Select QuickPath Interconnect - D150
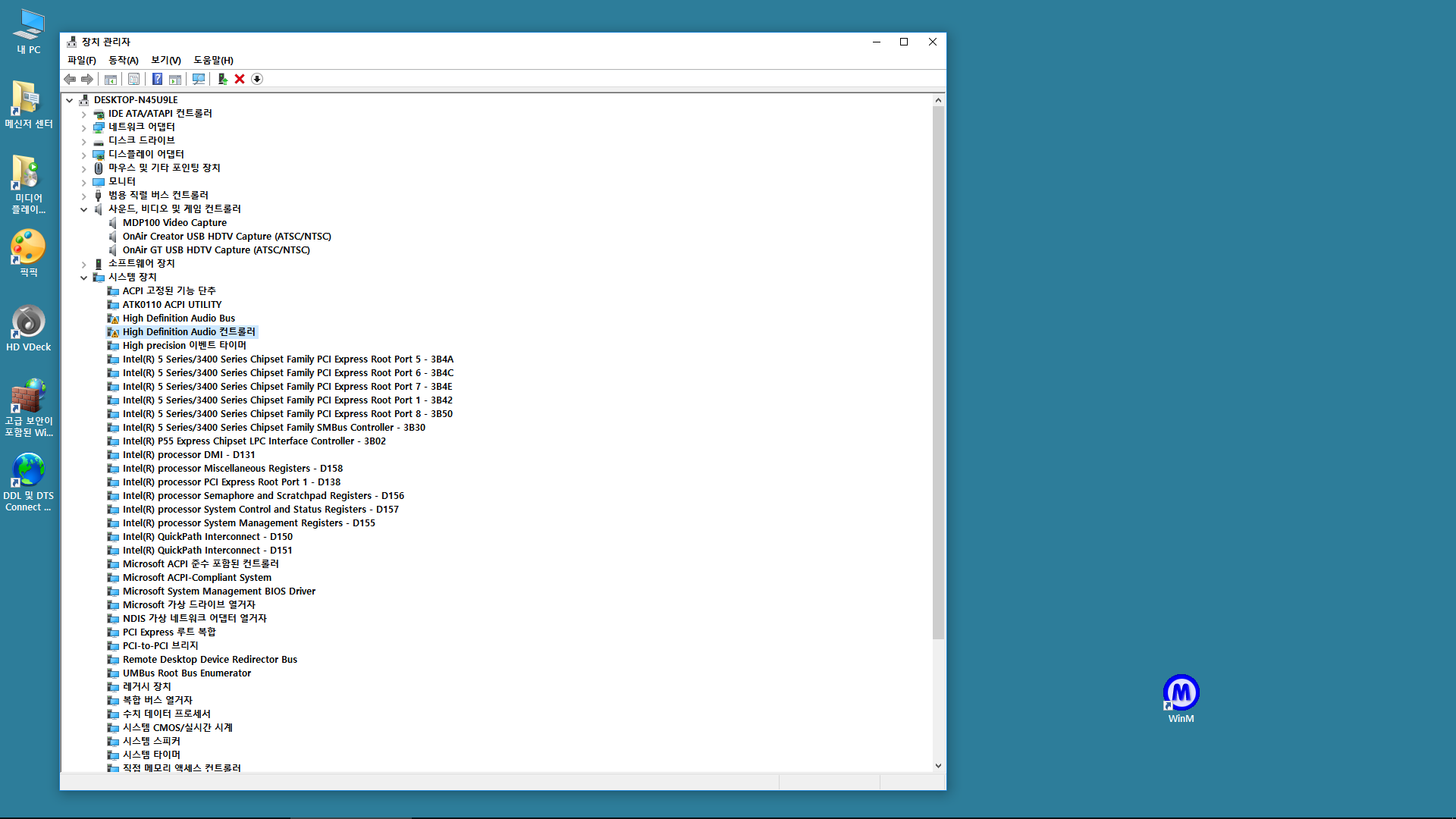The height and width of the screenshot is (819, 1456). point(208,537)
